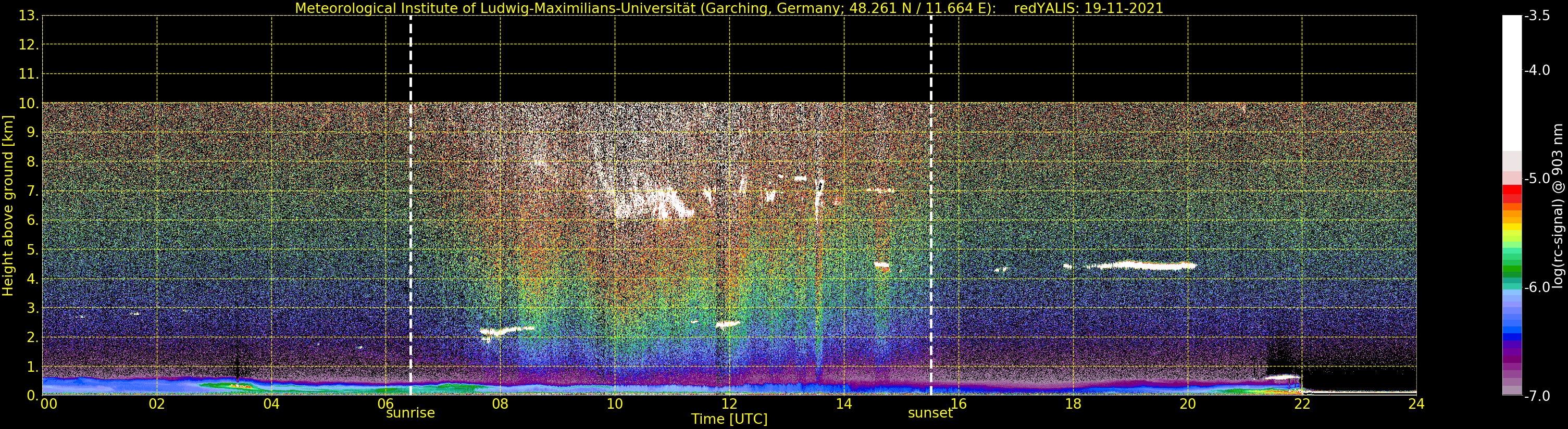This screenshot has height=429, width=1568.
Task: Click the '7.' height tick label
Action: [x=33, y=191]
